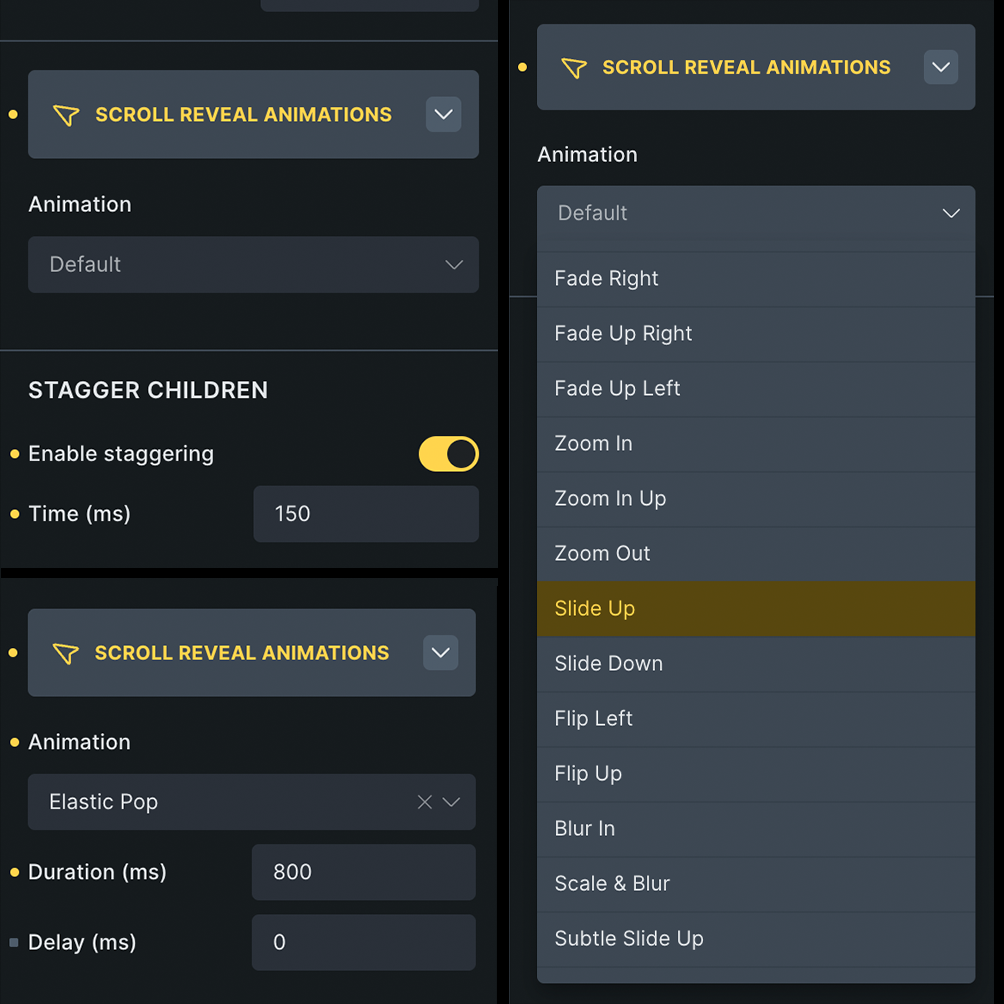1004x1004 pixels.
Task: Open the closed Default animation dropdown above Stagger Children
Action: (253, 265)
